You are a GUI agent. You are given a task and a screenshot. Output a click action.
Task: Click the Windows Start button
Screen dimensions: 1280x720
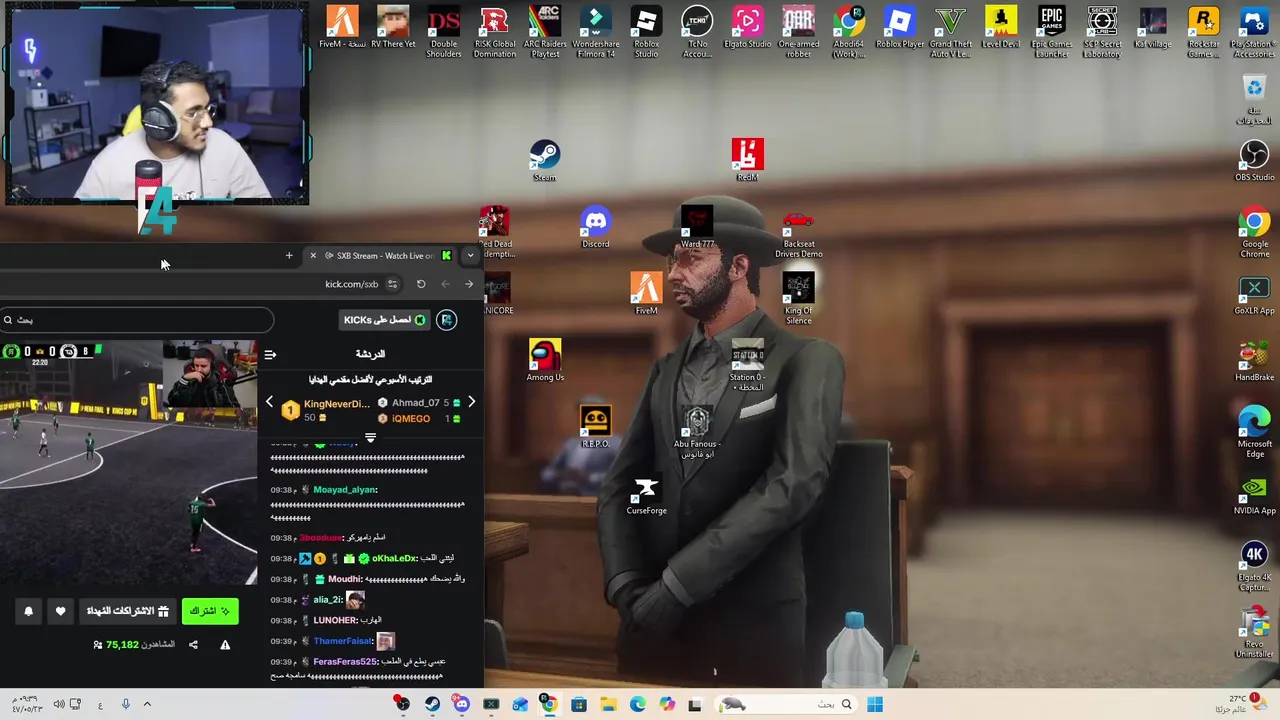coord(875,705)
